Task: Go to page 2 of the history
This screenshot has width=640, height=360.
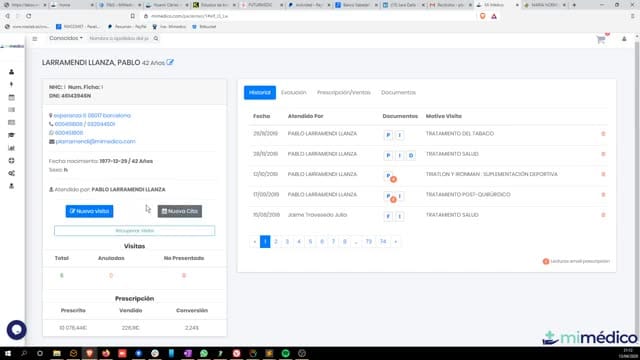Action: pos(276,242)
